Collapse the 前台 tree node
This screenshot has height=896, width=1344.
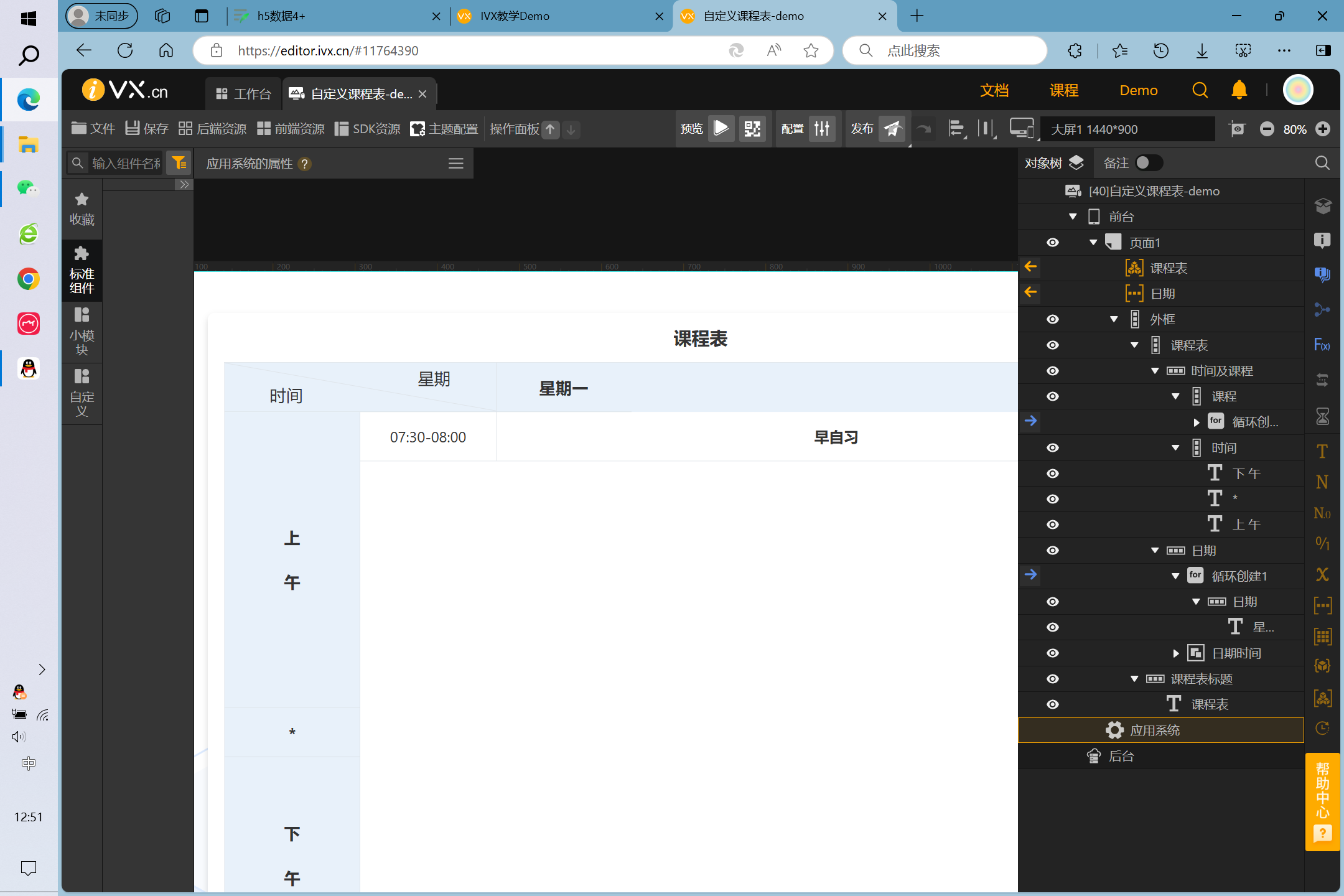pos(1073,217)
